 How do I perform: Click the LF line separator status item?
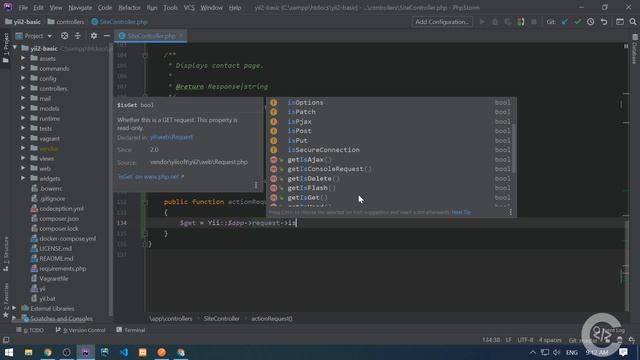(509, 340)
